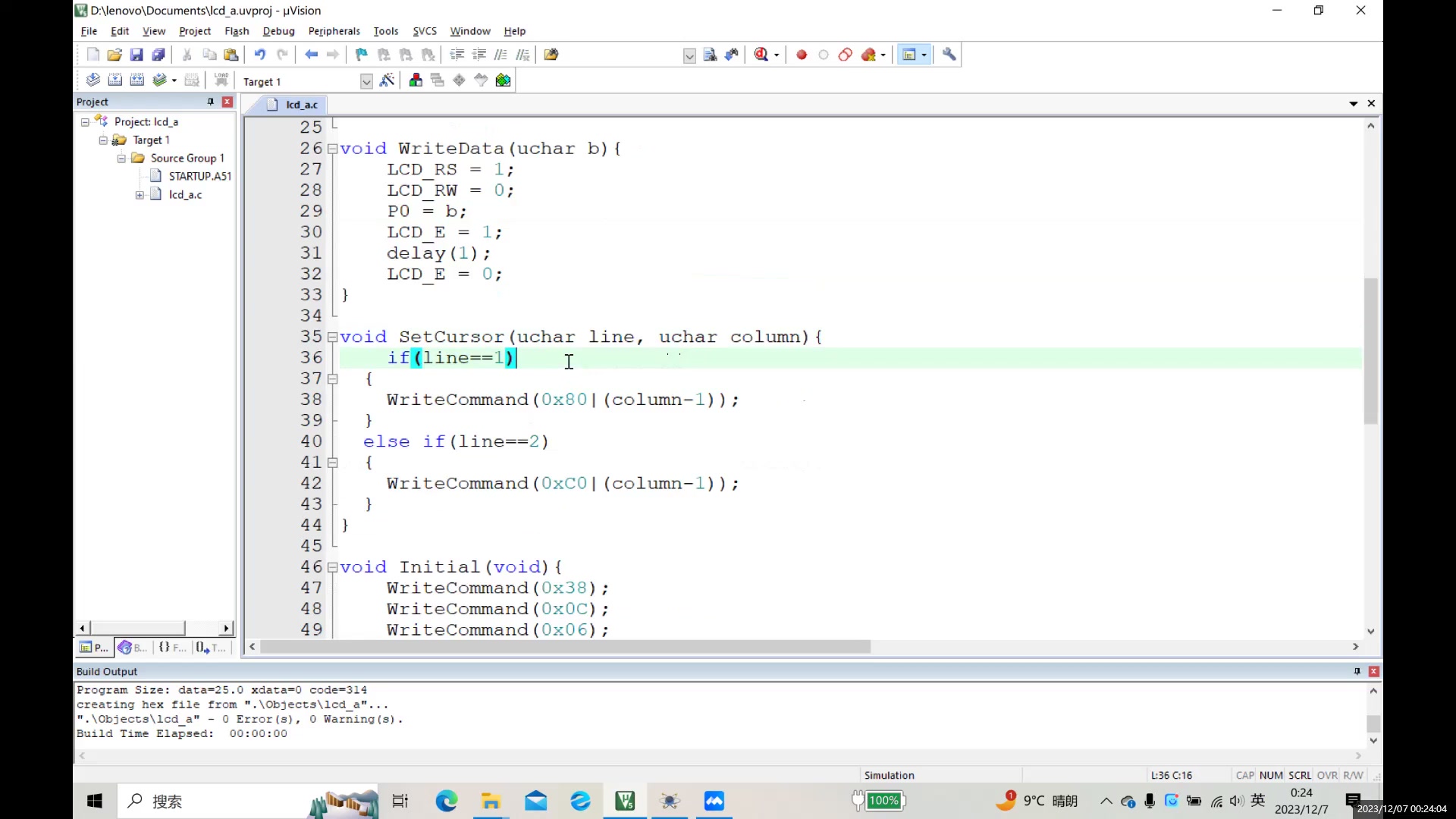Save all files icon
Screen dimensions: 1456x819
[x=158, y=55]
